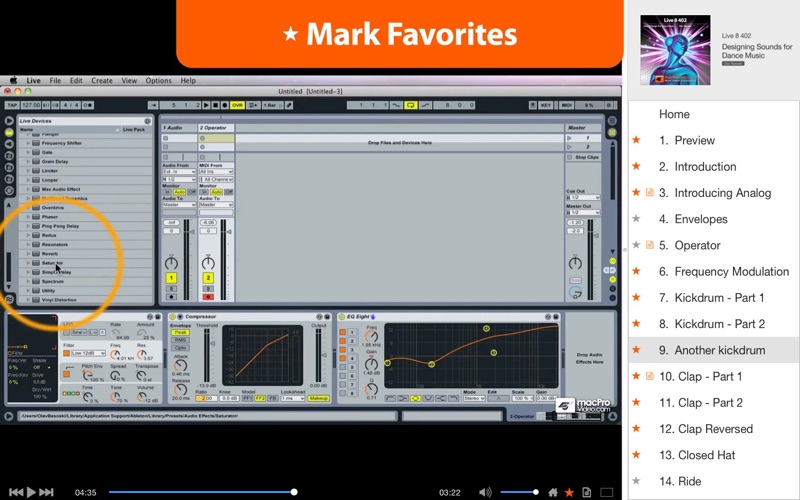800x500 pixels.
Task: Toggle Compressor Makeup button
Action: (319, 398)
